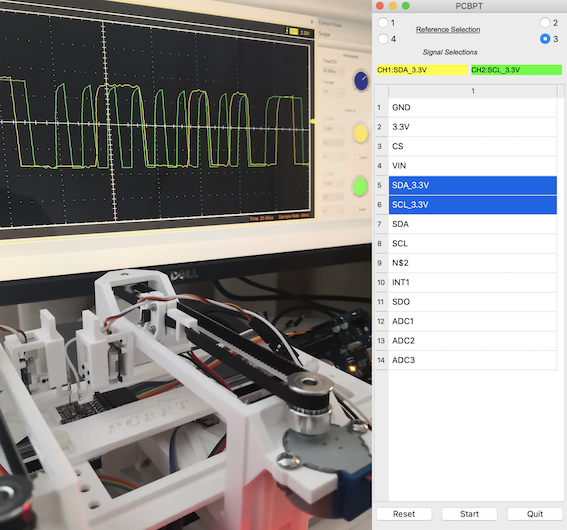Click the yellow channel 1 knob

pyautogui.click(x=361, y=134)
